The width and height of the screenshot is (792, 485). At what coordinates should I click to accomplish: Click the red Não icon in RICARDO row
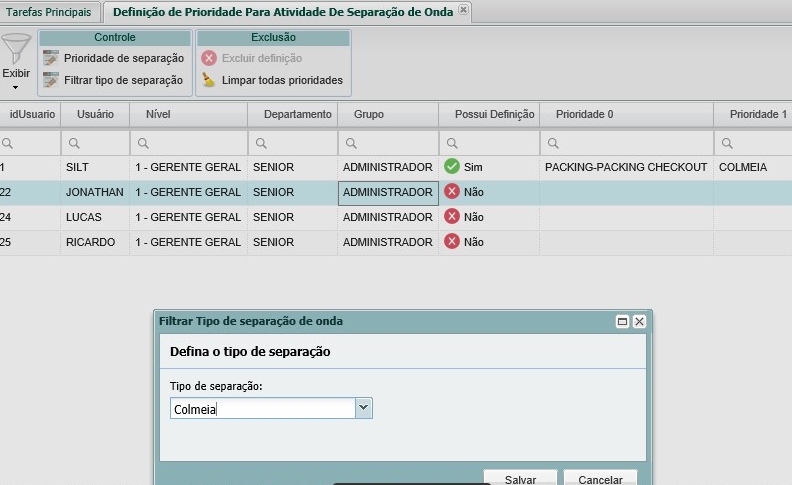pyautogui.click(x=452, y=241)
